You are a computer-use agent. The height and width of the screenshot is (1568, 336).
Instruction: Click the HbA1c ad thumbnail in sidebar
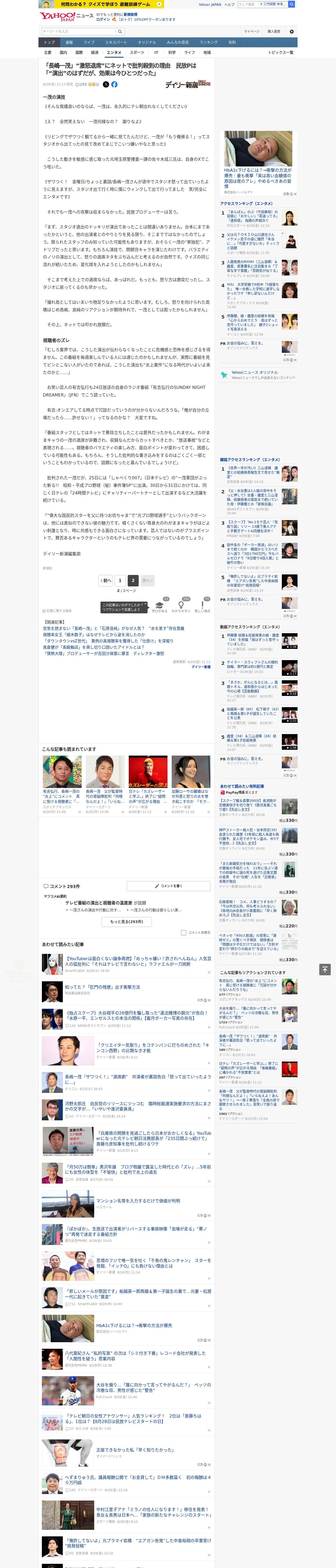pos(258,148)
